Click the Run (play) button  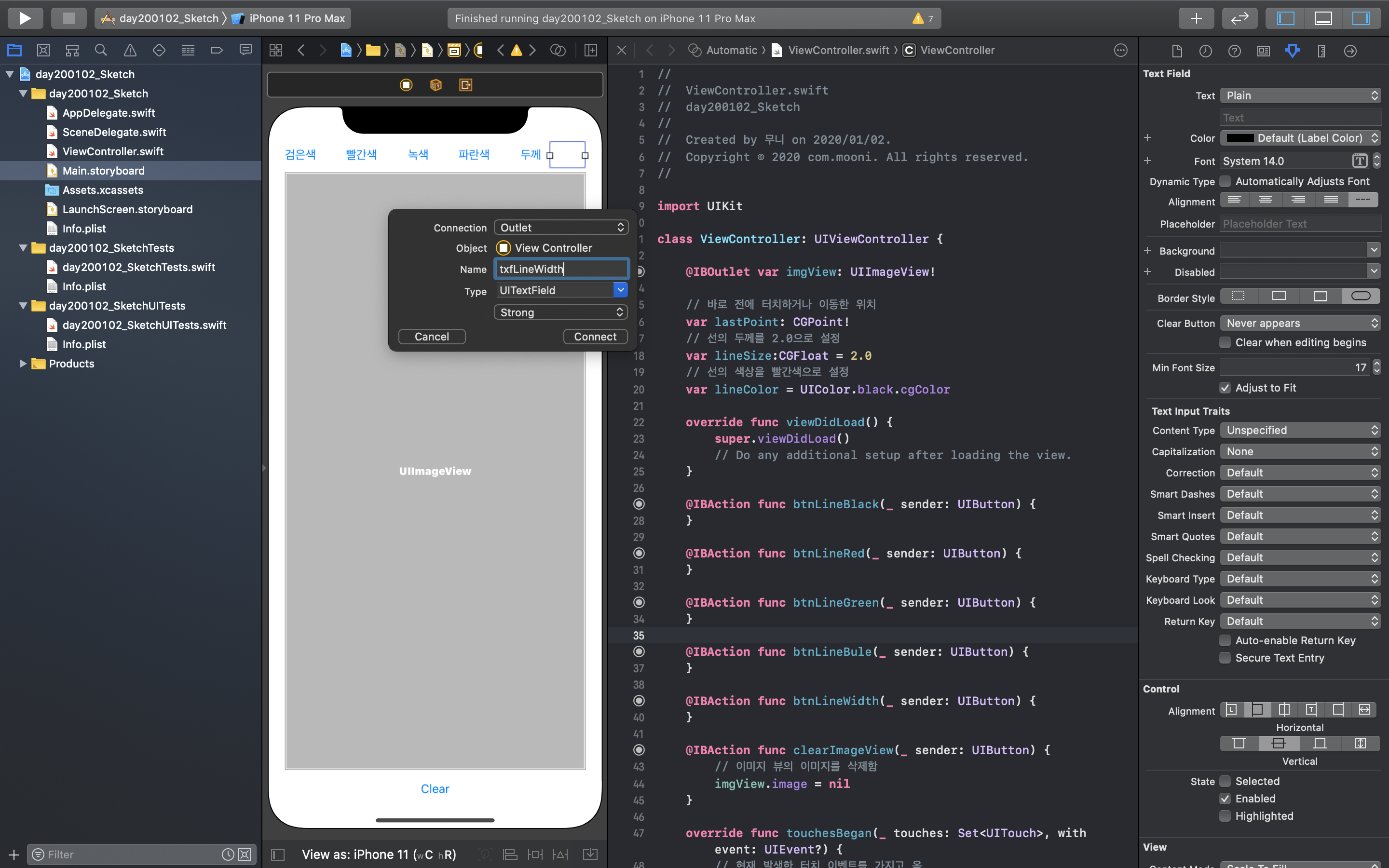point(25,18)
